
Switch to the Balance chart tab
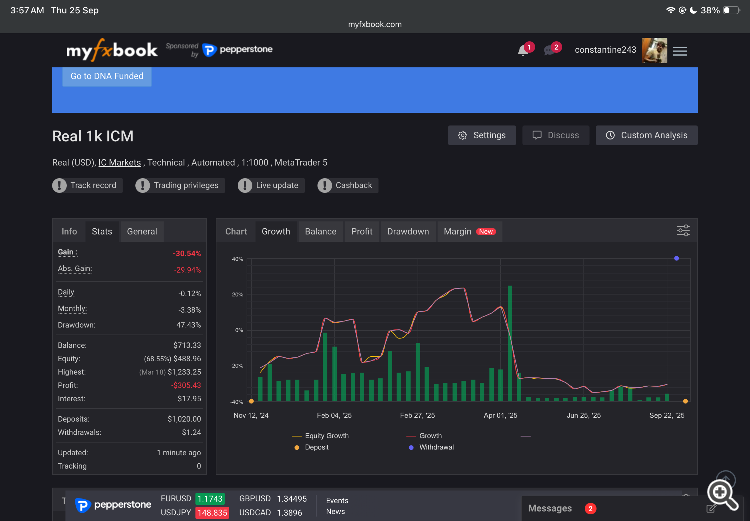point(320,232)
